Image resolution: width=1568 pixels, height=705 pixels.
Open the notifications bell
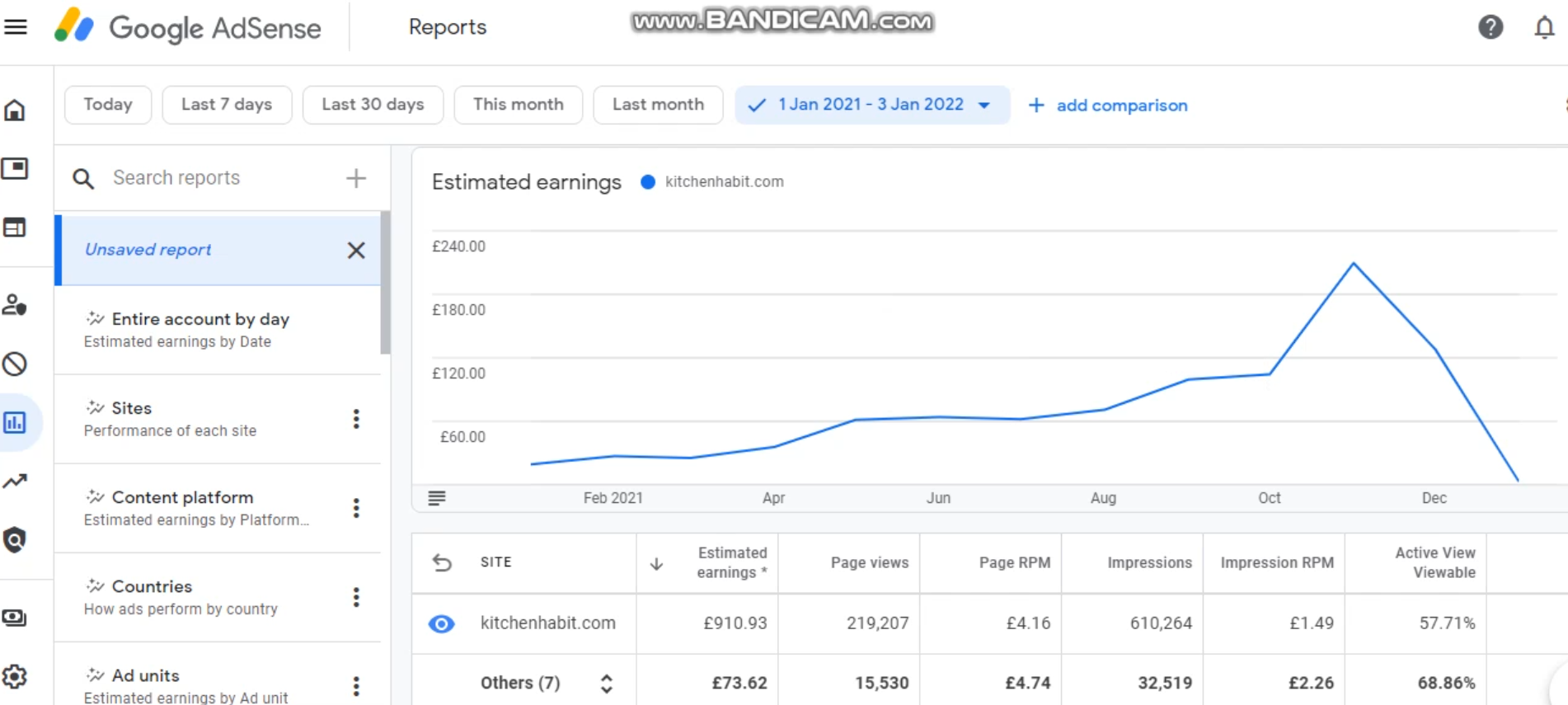[1544, 27]
